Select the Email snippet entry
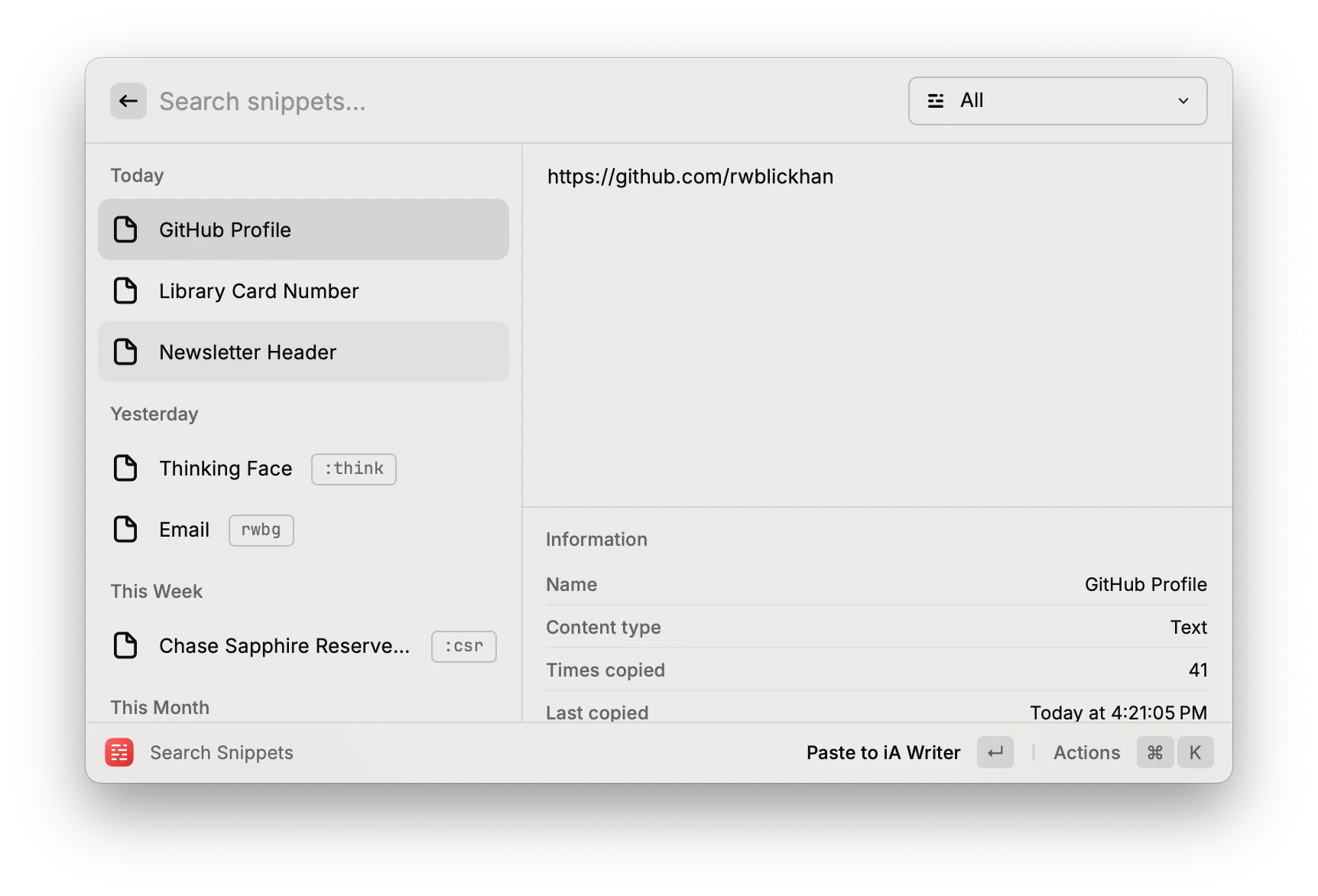 pyautogui.click(x=184, y=529)
